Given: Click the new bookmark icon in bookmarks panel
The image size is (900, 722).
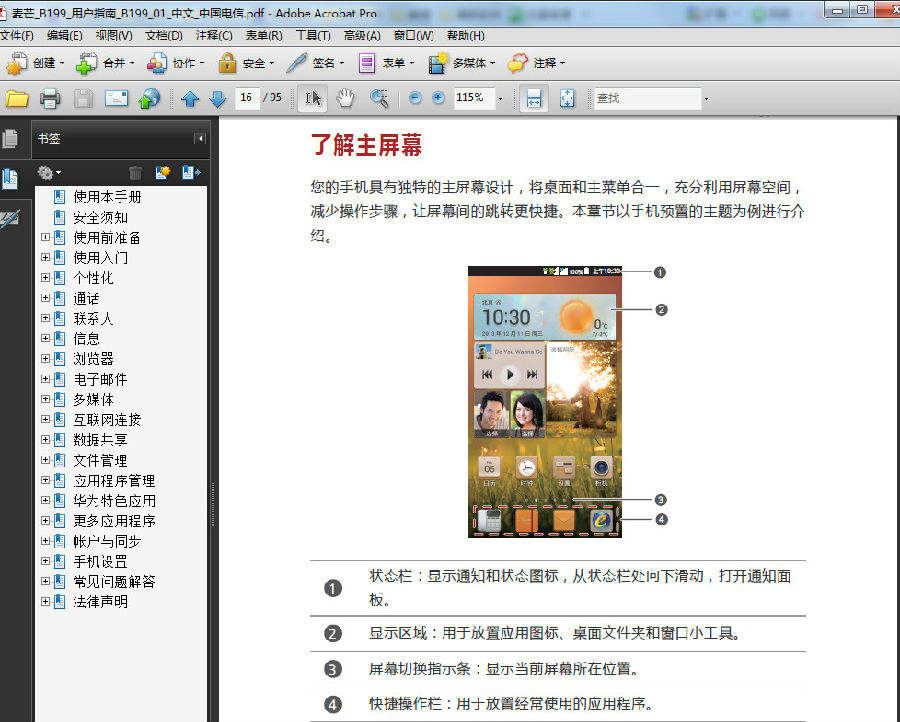Looking at the screenshot, I should tap(163, 173).
